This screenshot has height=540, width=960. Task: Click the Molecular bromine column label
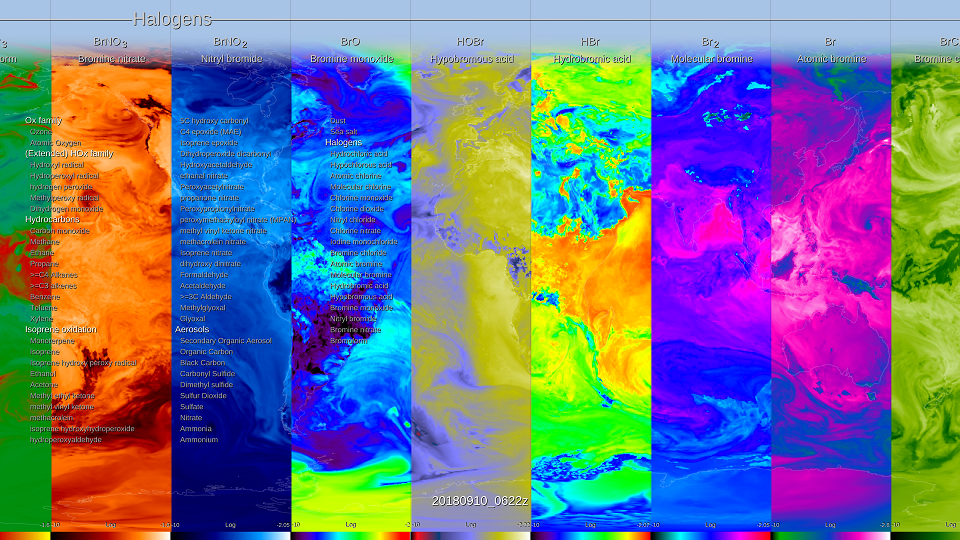711,59
